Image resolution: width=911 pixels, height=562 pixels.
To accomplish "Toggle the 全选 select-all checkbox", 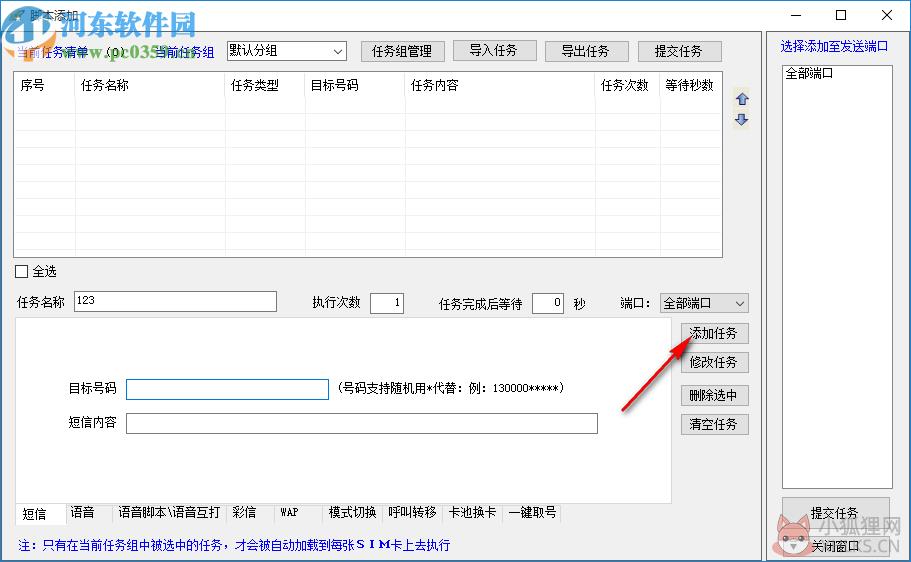I will pos(21,271).
